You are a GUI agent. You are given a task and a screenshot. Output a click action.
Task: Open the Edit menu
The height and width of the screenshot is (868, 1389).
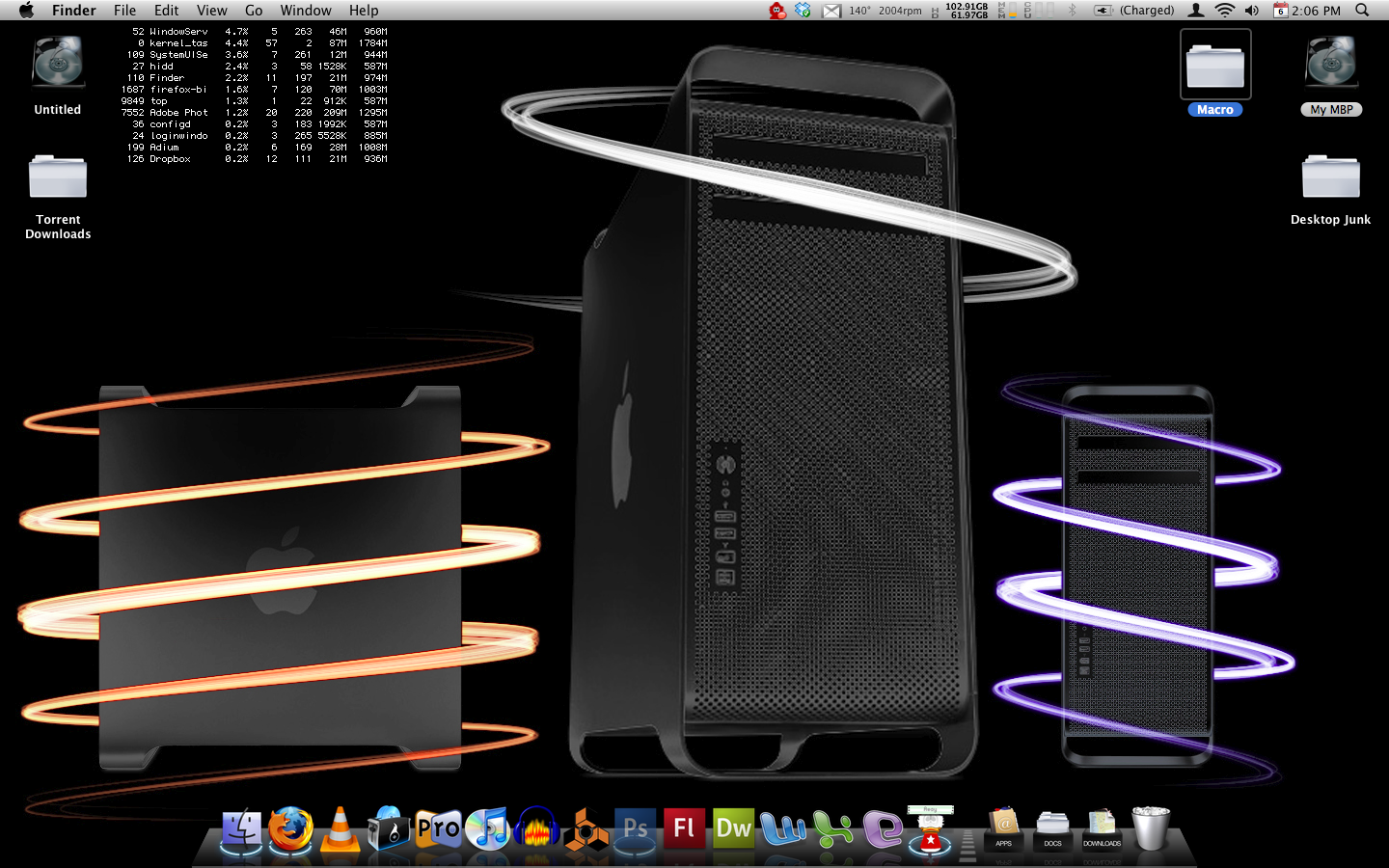pos(166,11)
